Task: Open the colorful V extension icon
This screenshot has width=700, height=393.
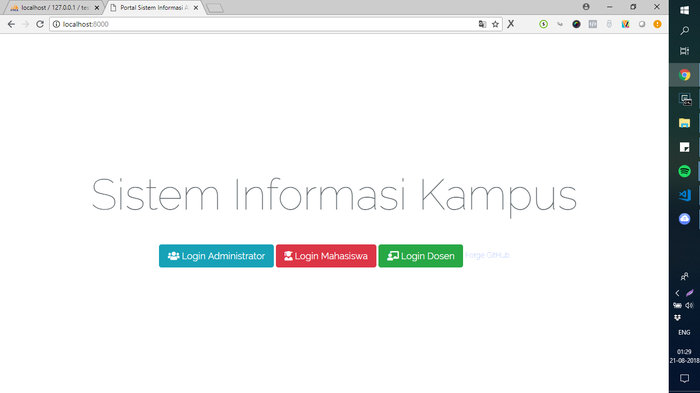Action: (x=625, y=24)
